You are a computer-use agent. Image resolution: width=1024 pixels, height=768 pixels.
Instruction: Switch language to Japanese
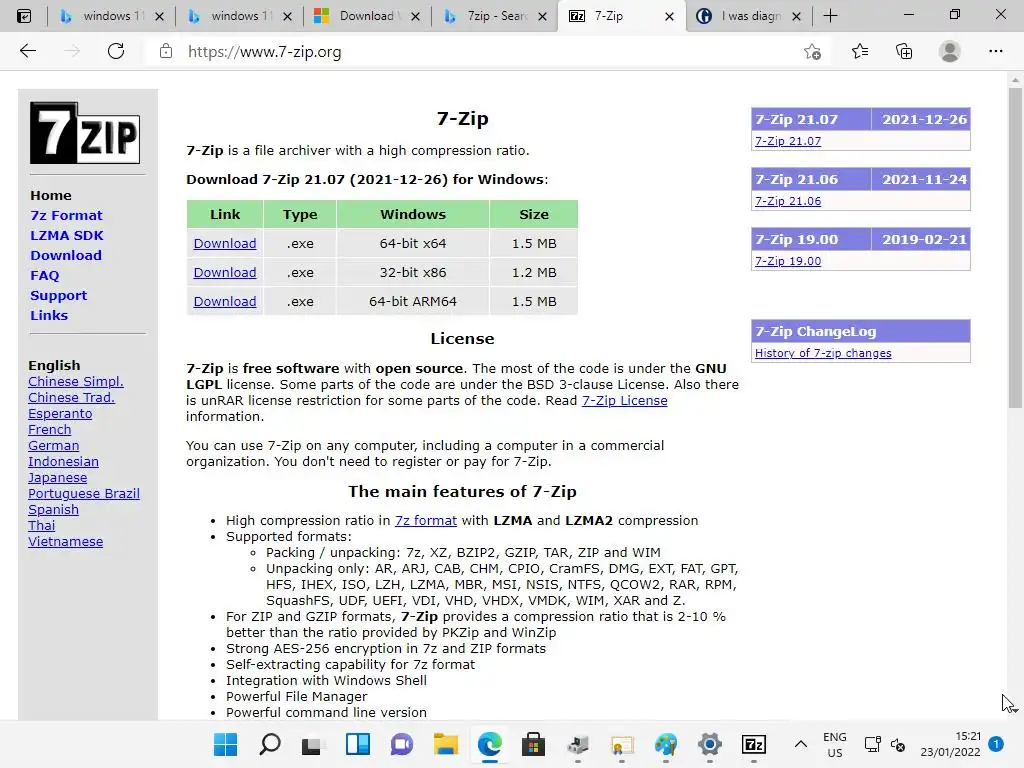57,477
